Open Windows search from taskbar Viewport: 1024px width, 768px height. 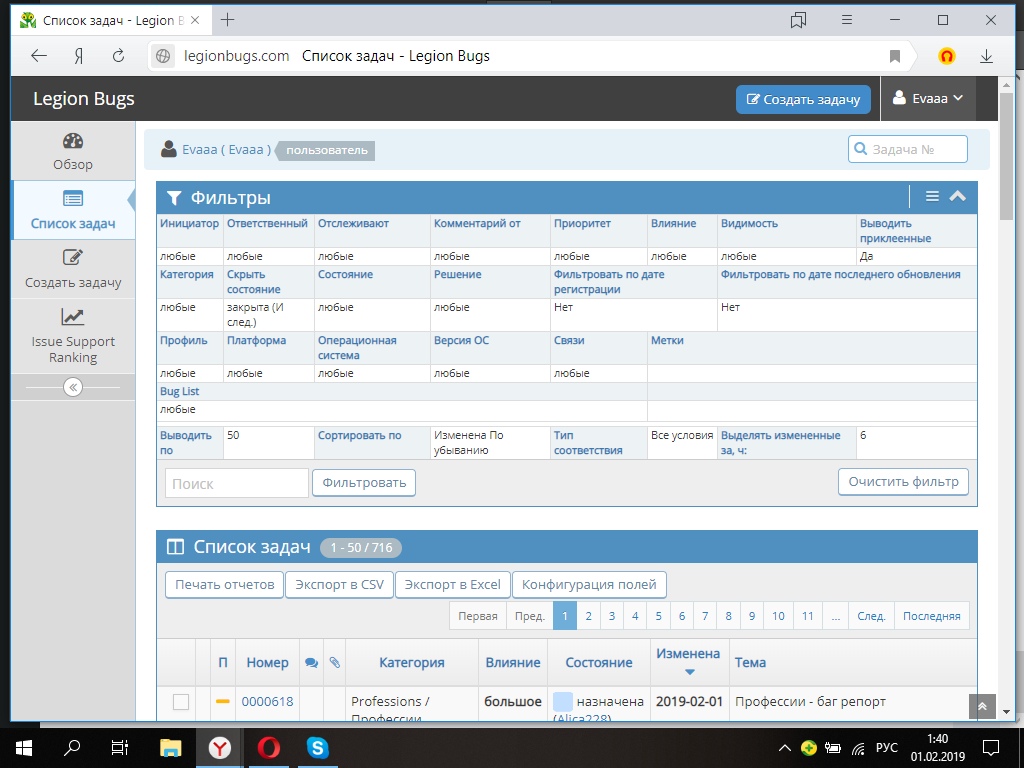tap(72, 748)
